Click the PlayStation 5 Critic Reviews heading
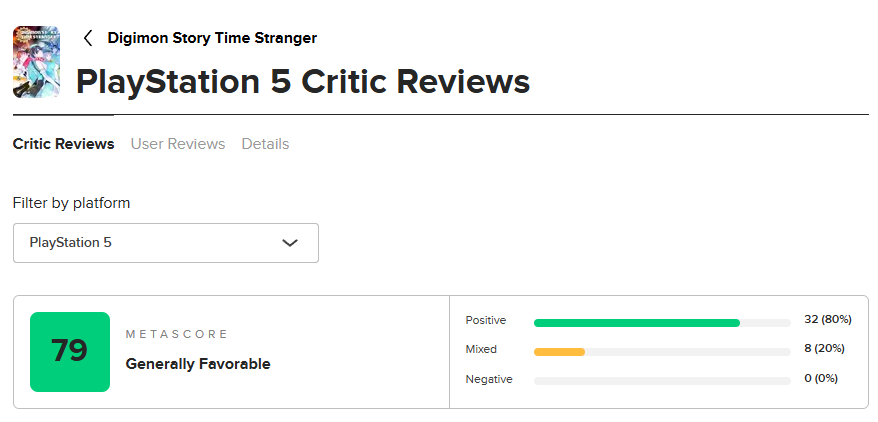878x422 pixels. [x=303, y=81]
